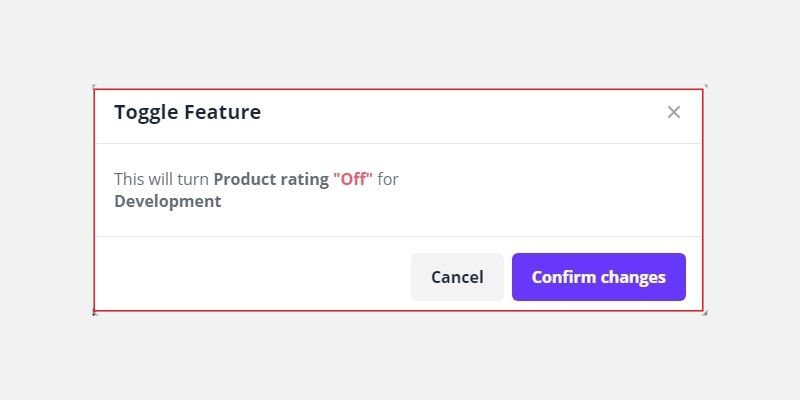Viewport: 800px width, 400px height.
Task: Click Confirm changes to apply toggle
Action: coord(598,277)
